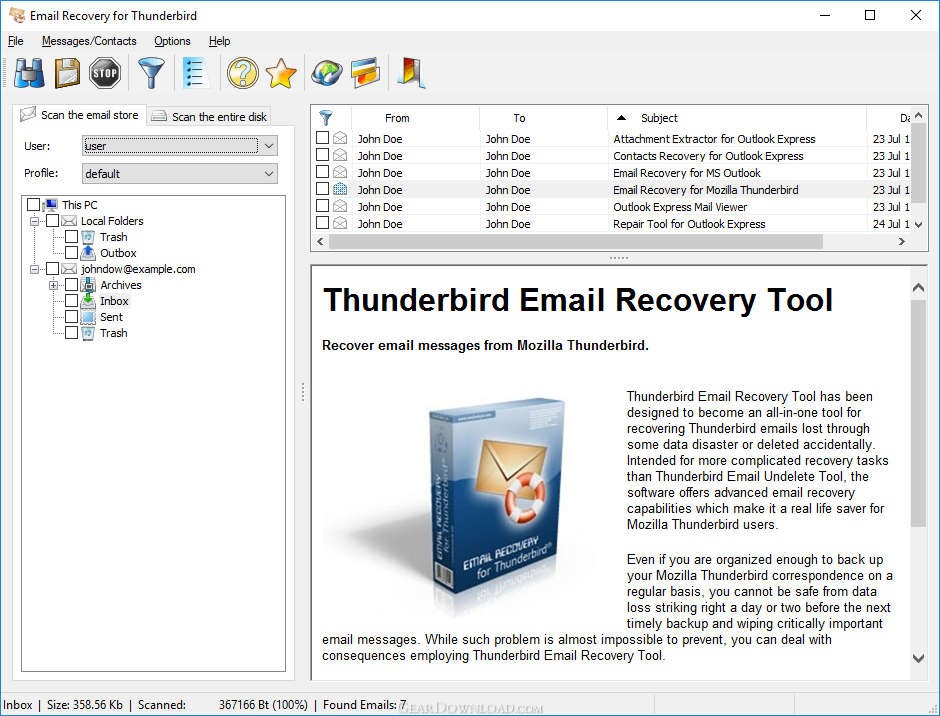Click message list horizontal scroll right arrow
The width and height of the screenshot is (940, 716).
point(902,241)
